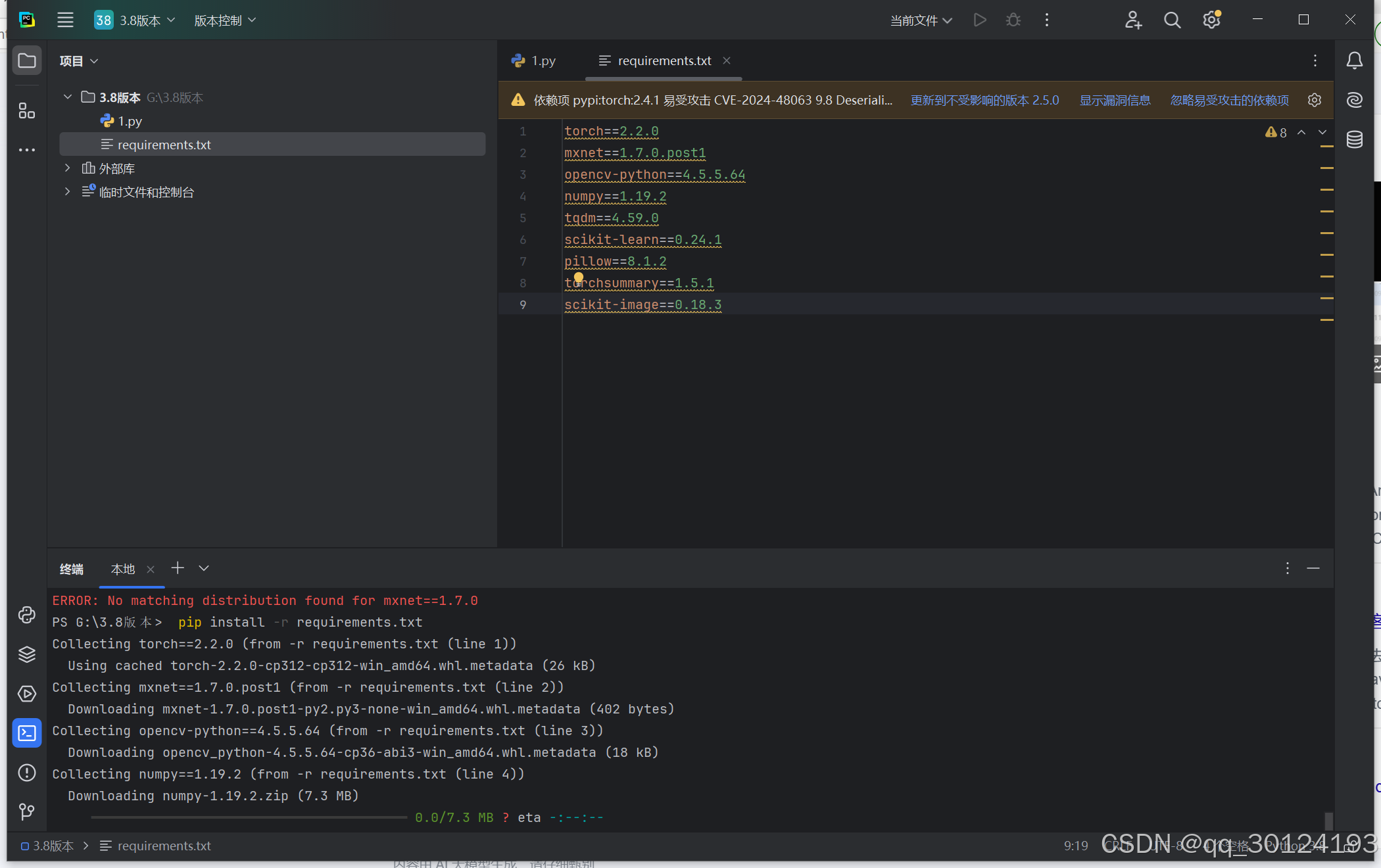The image size is (1381, 868).
Task: Open the Problems tool window
Action: pos(27,773)
